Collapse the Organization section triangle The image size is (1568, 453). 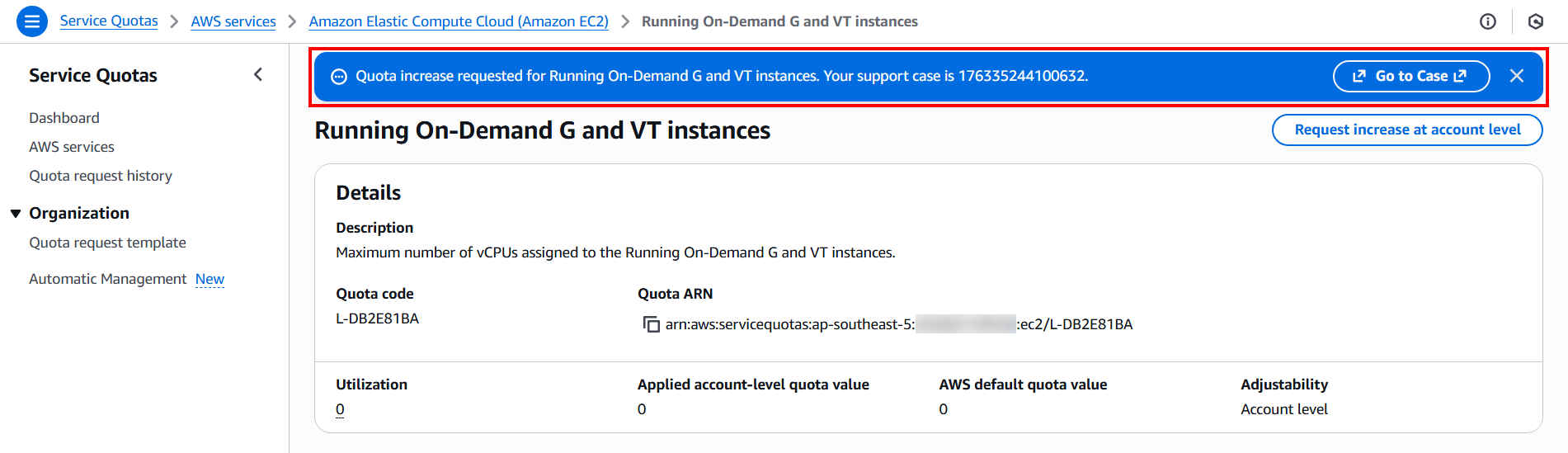pyautogui.click(x=16, y=214)
